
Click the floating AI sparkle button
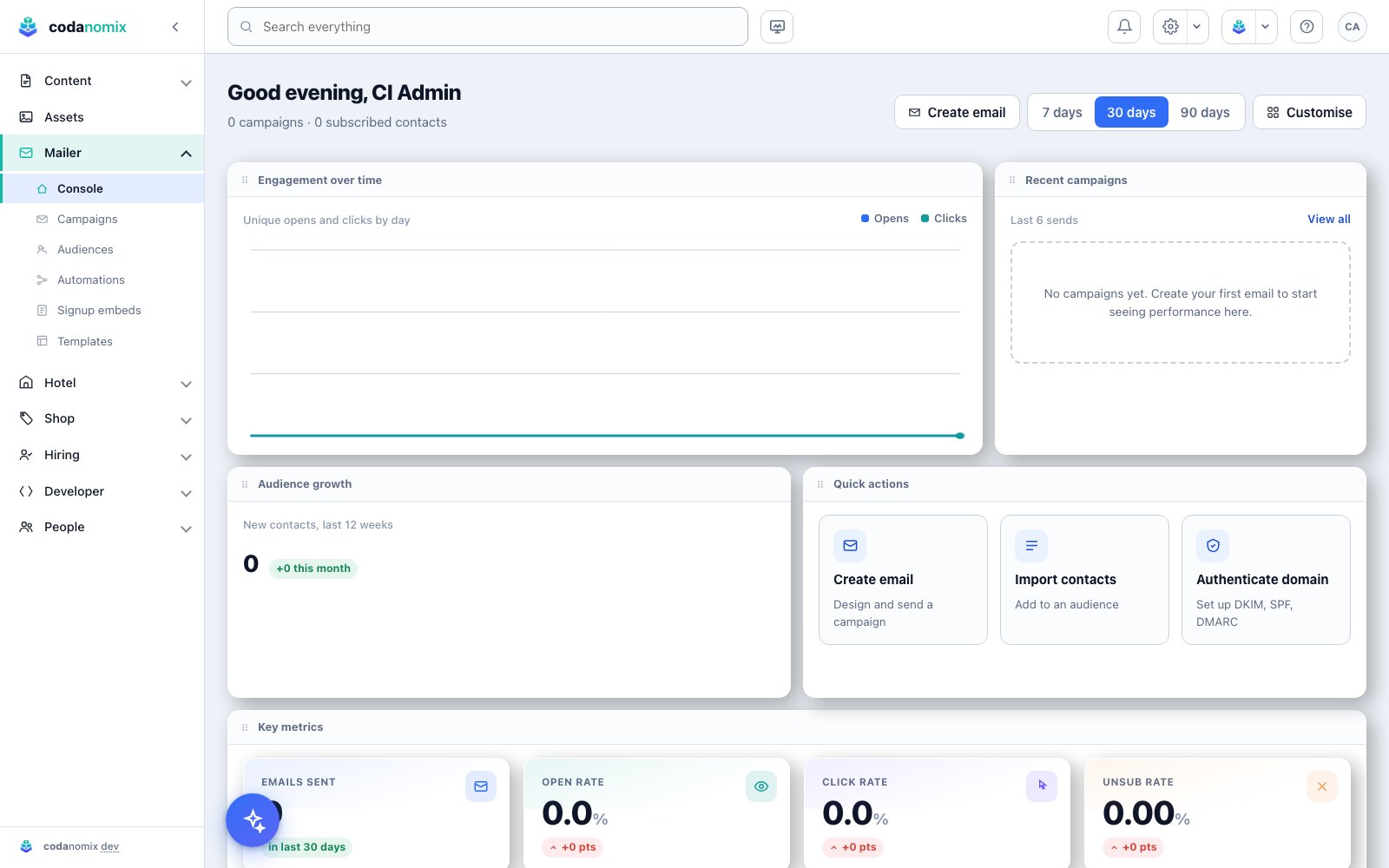(253, 820)
